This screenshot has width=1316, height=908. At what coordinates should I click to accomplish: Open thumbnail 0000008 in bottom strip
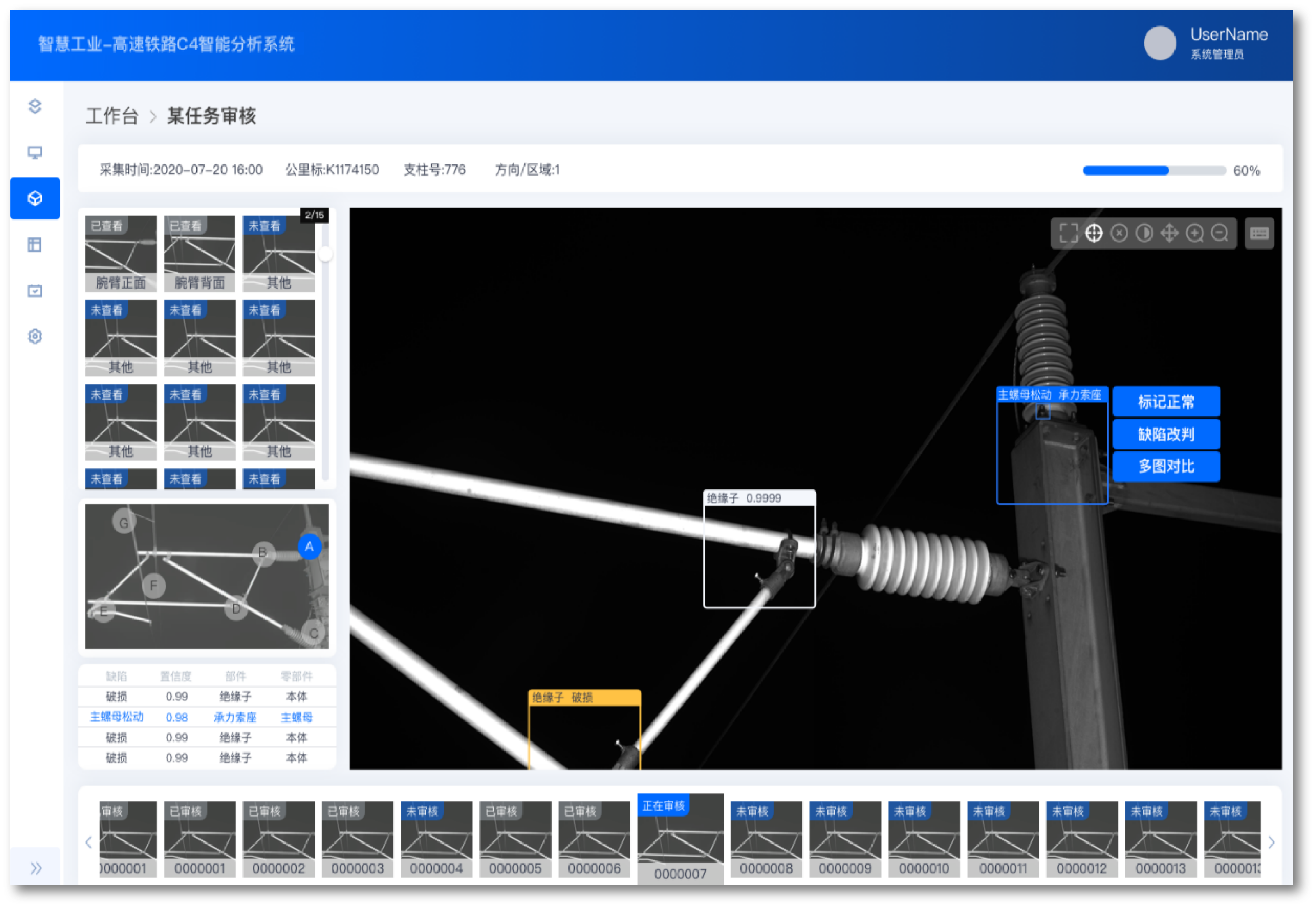pos(766,839)
